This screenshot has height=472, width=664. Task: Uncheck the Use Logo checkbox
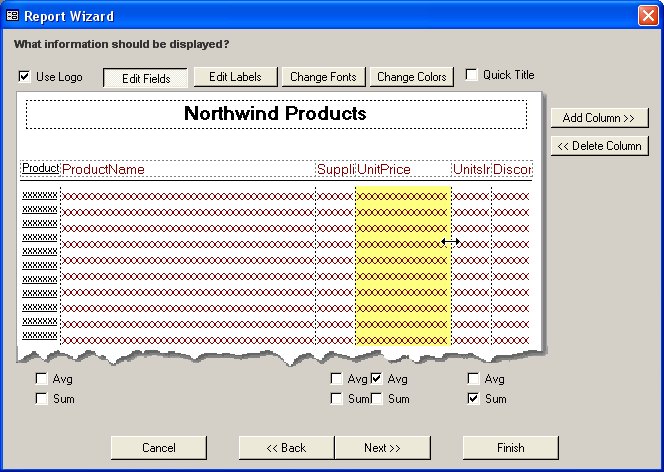(25, 77)
